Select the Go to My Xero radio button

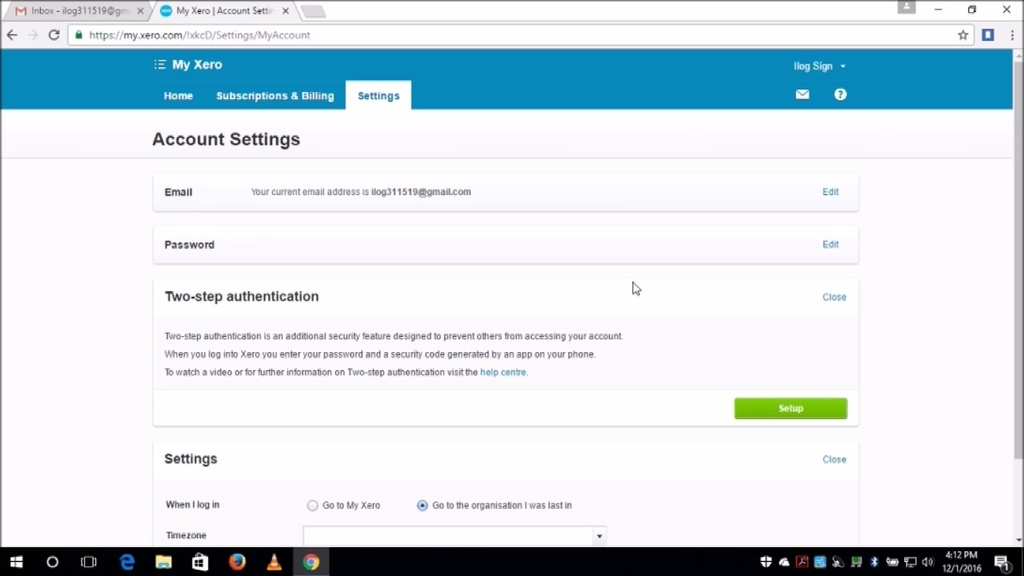[312, 505]
